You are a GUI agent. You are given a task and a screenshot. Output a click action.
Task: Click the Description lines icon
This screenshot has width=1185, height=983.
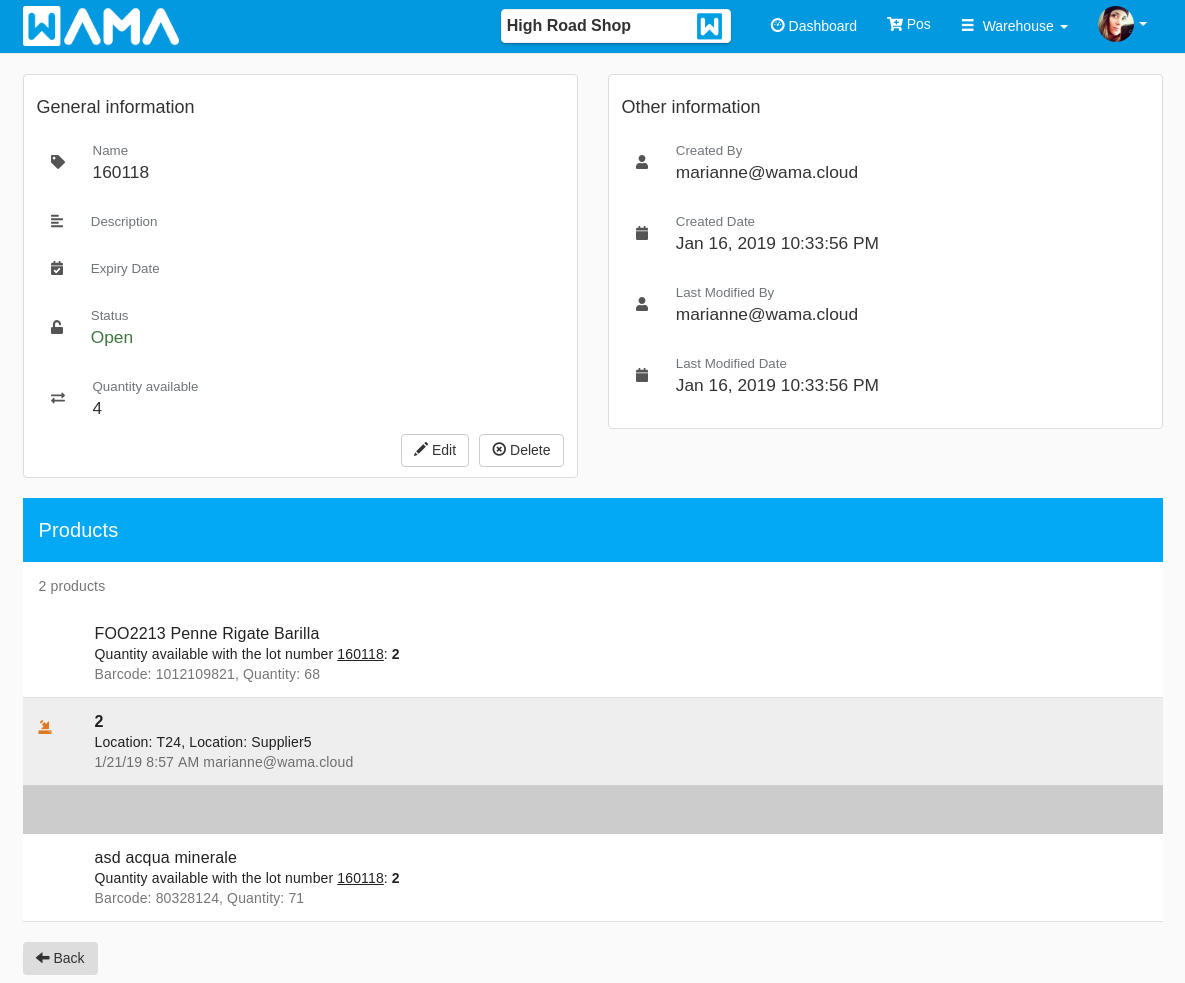tap(57, 221)
